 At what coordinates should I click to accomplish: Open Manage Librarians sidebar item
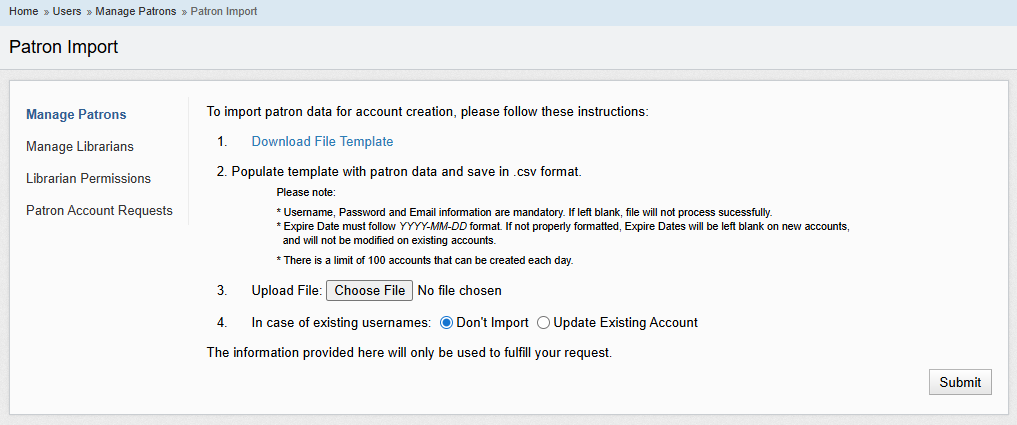coord(79,146)
